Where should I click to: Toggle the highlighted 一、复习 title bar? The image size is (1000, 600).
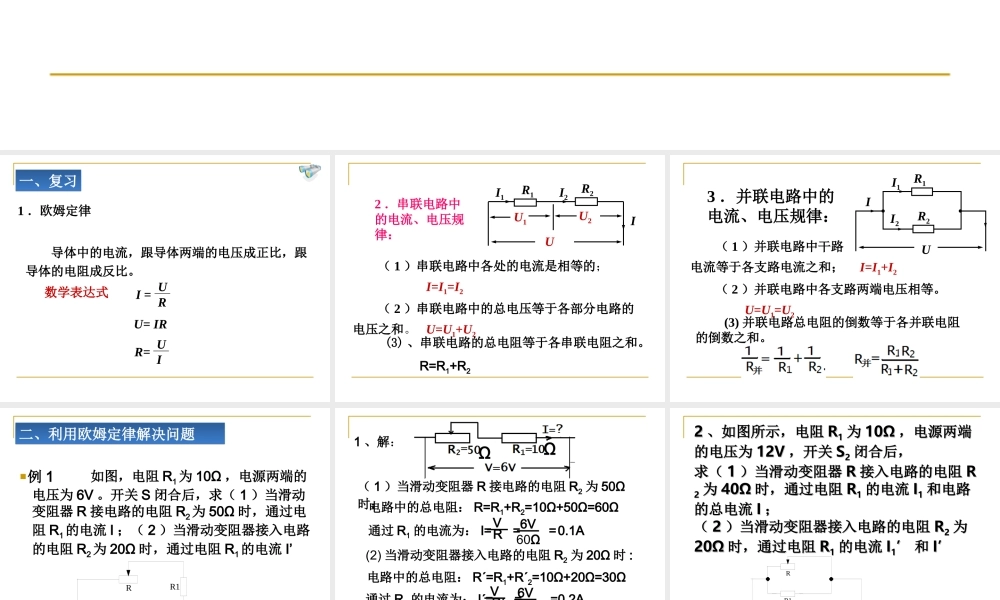point(50,179)
